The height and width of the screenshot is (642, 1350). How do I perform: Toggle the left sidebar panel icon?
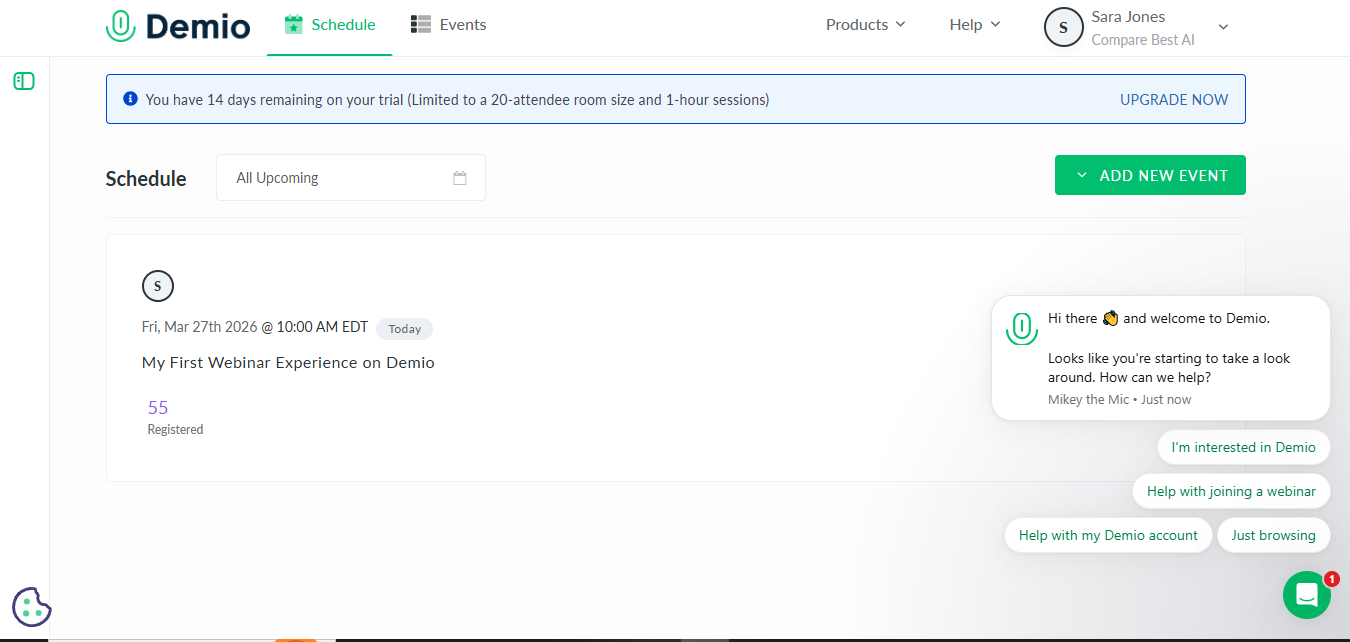[24, 81]
